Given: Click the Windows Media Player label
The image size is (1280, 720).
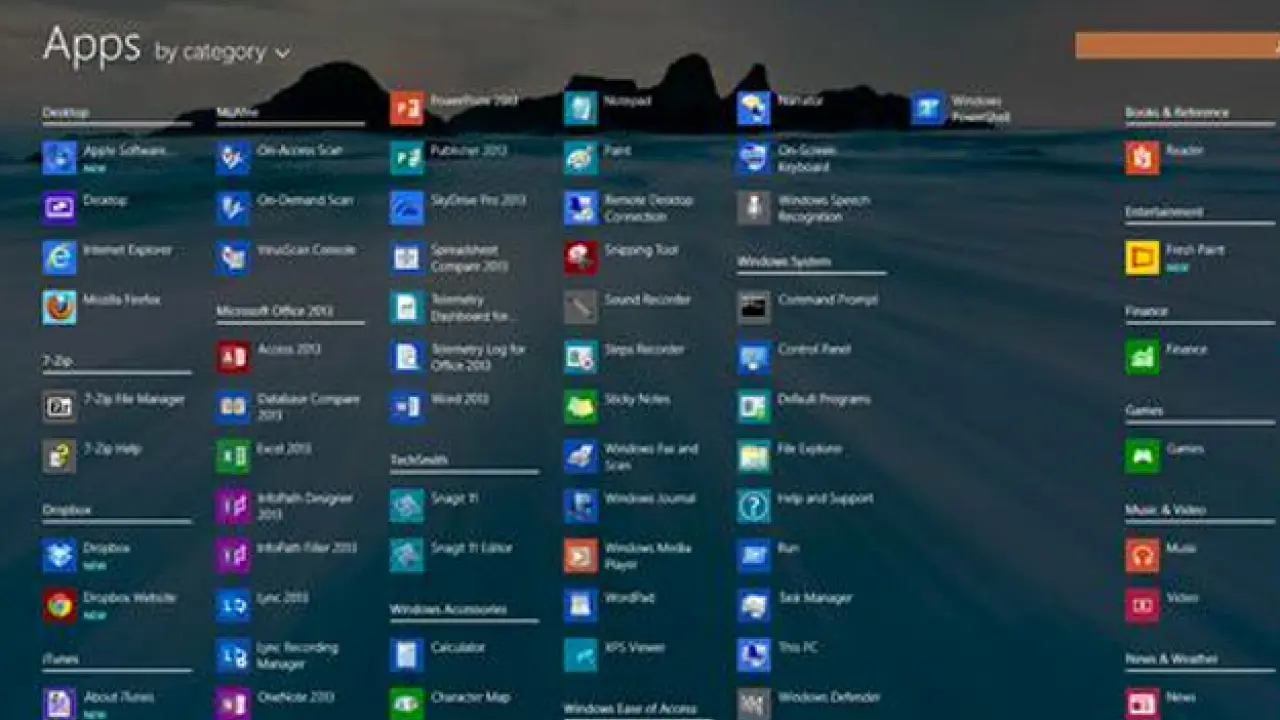Looking at the screenshot, I should (x=647, y=556).
